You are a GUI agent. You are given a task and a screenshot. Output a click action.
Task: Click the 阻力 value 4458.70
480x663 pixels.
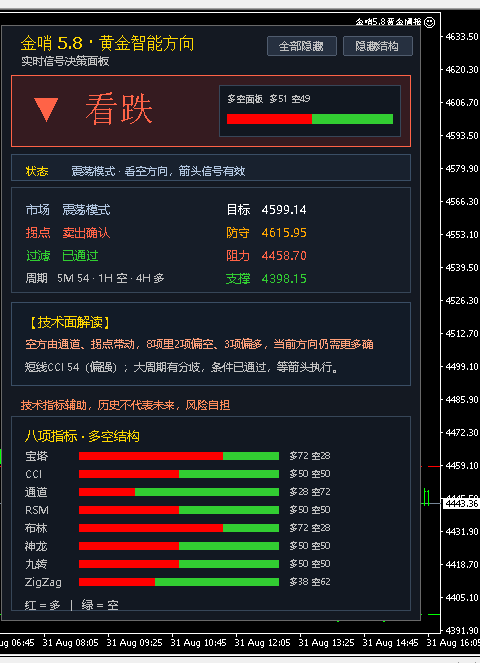pos(284,255)
